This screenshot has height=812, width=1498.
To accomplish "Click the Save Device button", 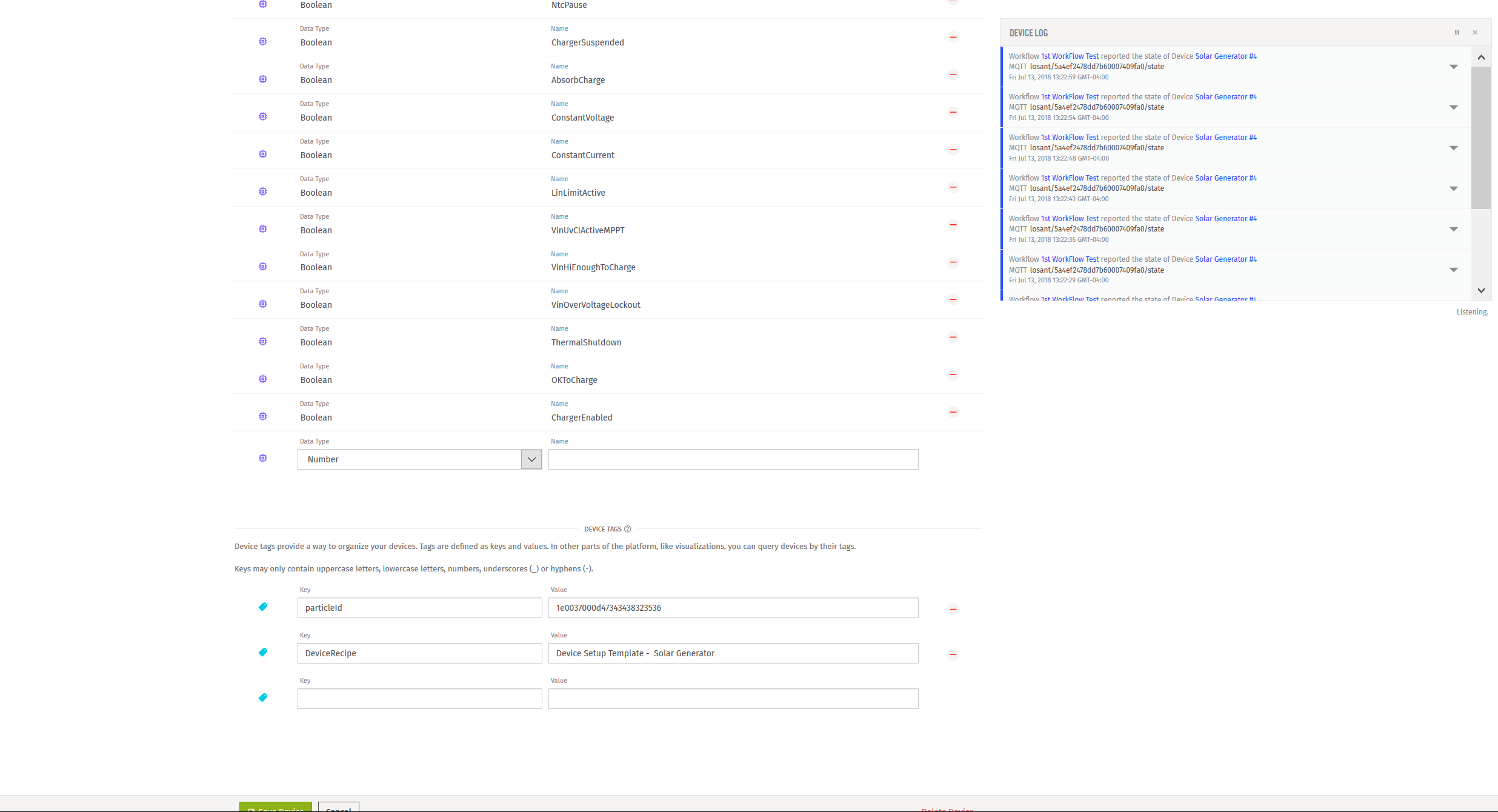I will (276, 808).
